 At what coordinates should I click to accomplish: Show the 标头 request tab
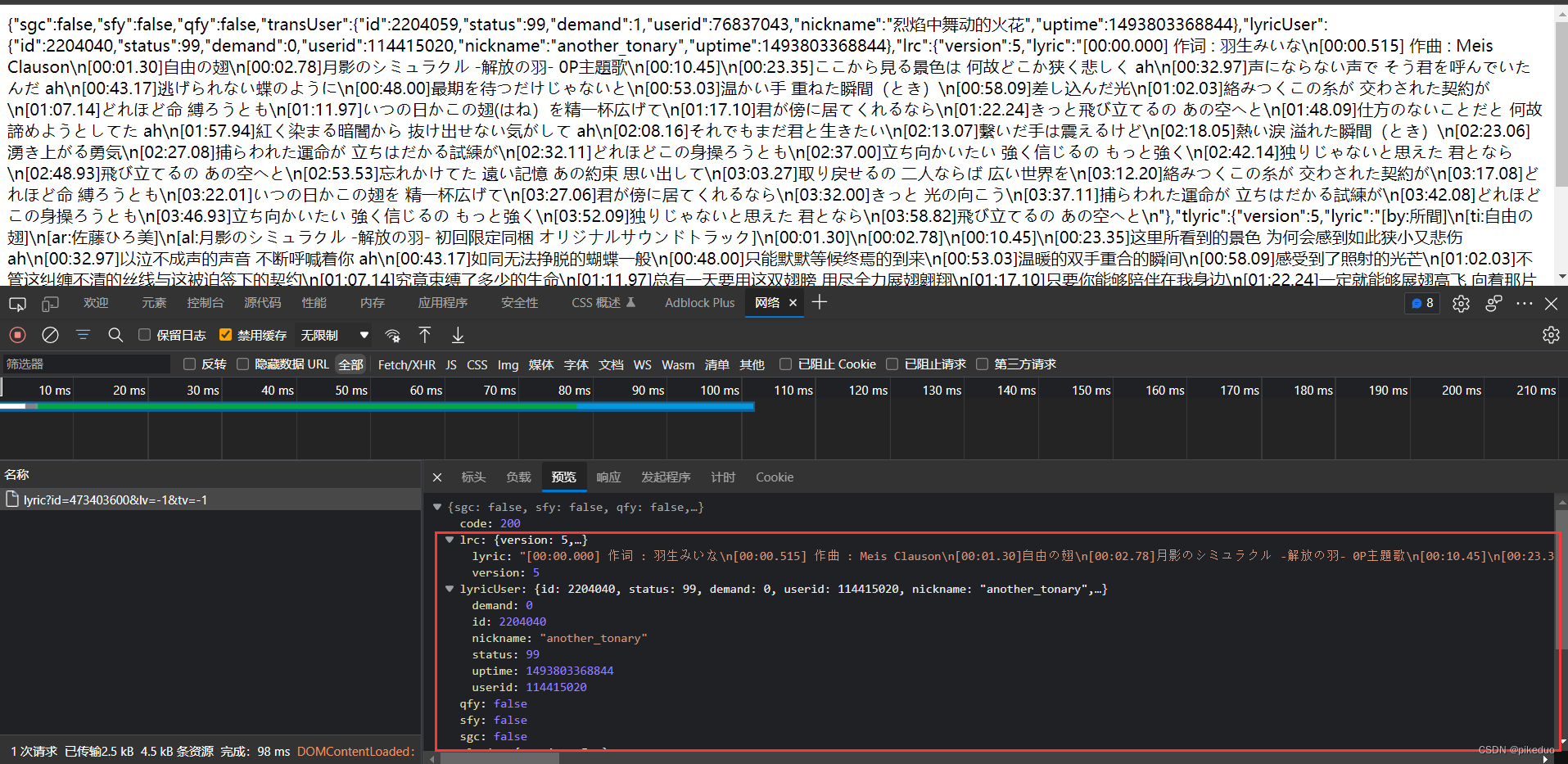pyautogui.click(x=473, y=477)
